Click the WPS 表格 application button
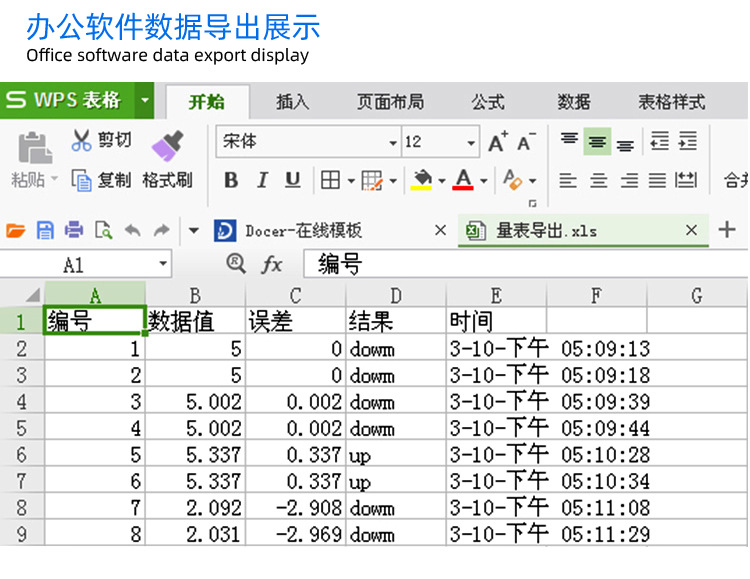This screenshot has height=579, width=750. click(67, 100)
